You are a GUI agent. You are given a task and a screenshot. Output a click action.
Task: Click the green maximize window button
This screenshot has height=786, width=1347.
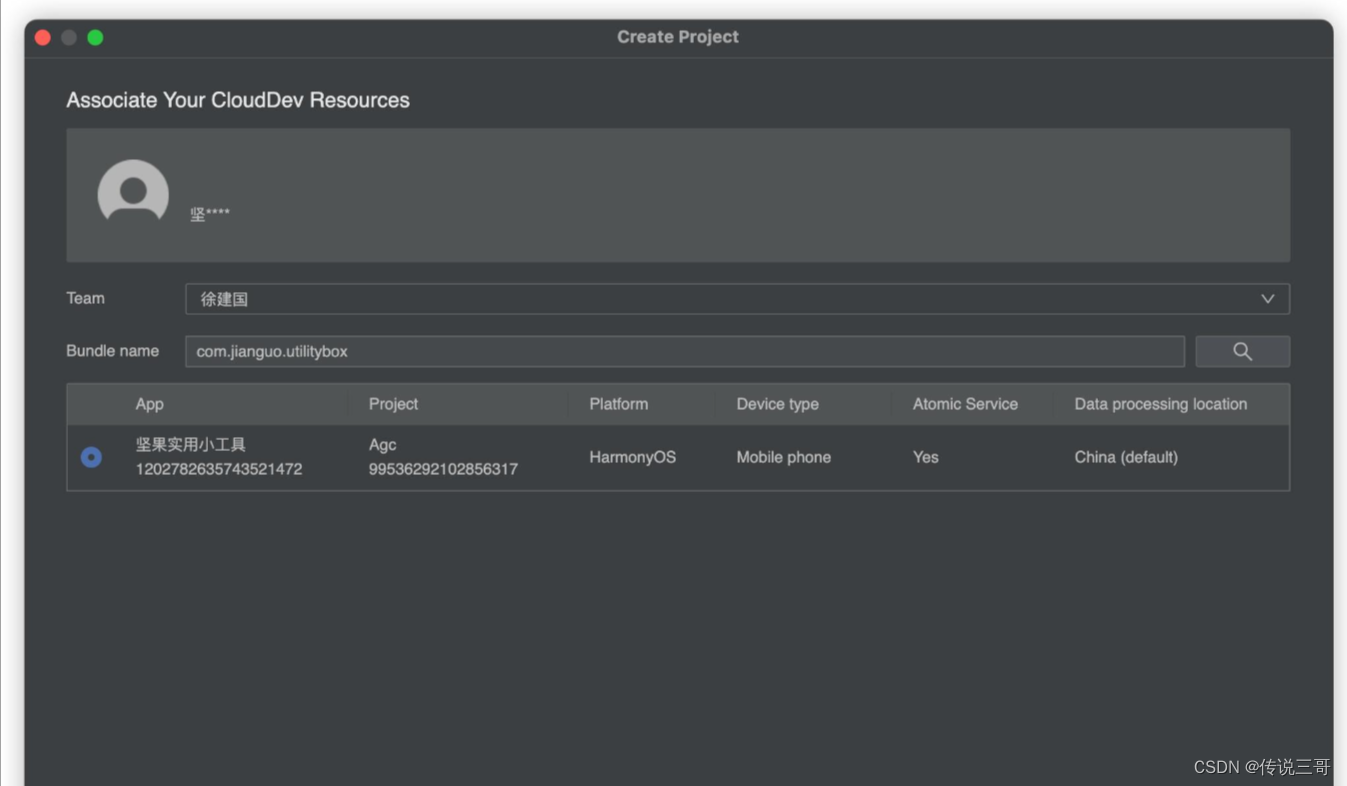point(95,37)
